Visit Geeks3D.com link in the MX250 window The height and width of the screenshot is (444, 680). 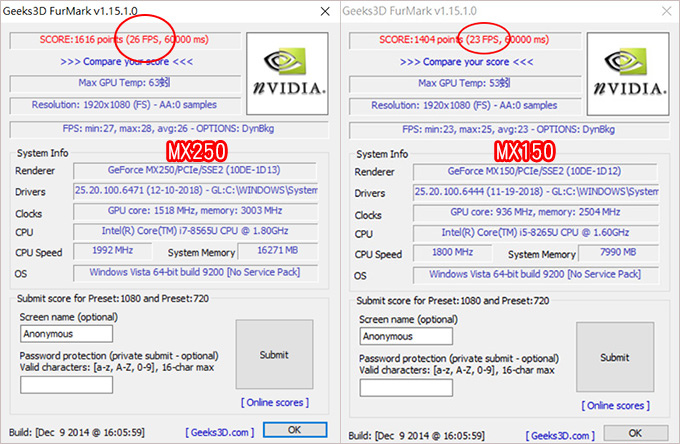tap(220, 432)
